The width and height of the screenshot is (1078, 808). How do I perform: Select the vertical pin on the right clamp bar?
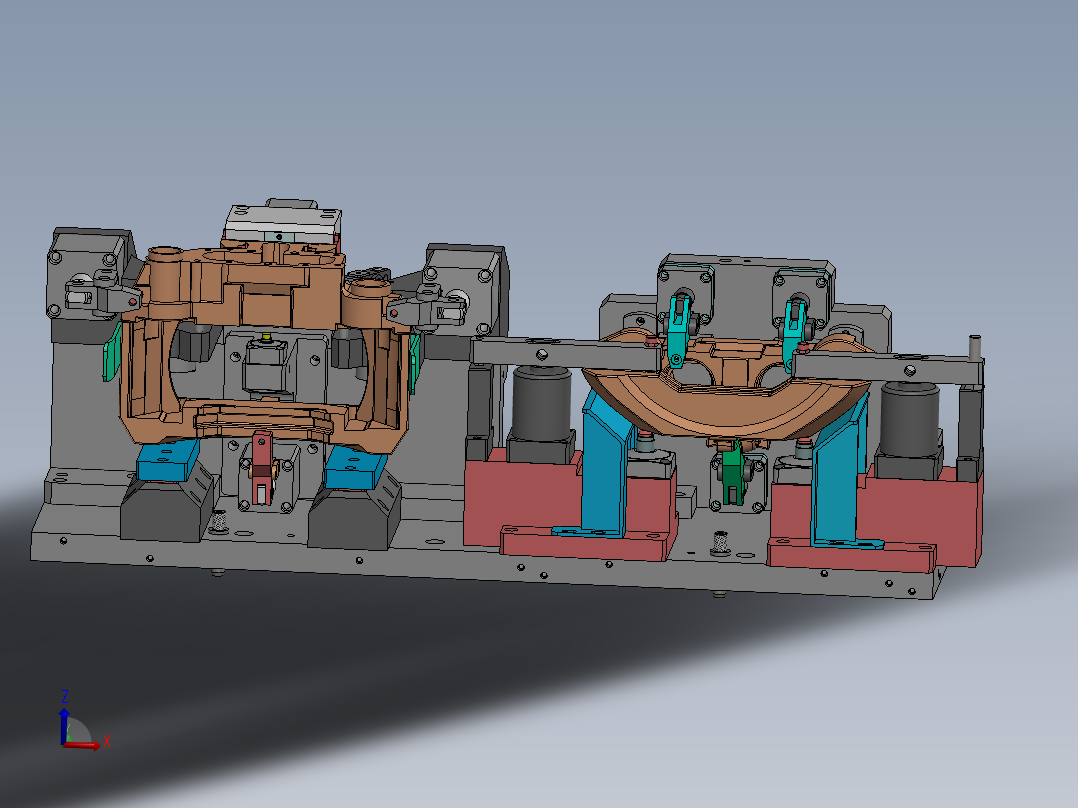pos(974,347)
